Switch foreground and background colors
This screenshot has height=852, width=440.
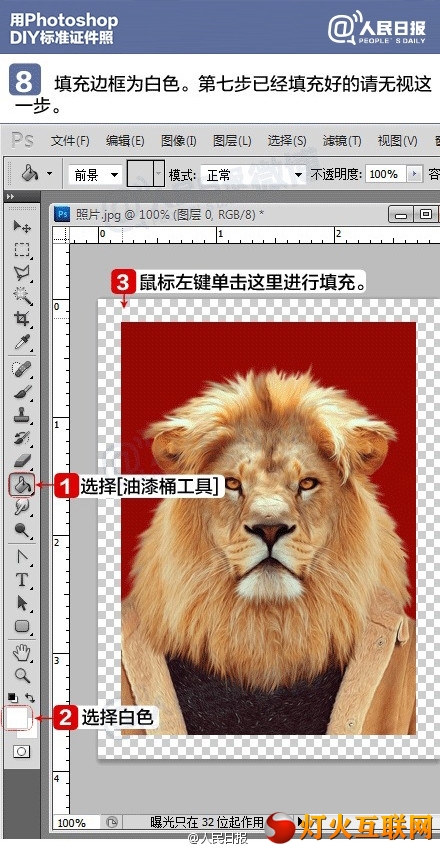click(30, 697)
